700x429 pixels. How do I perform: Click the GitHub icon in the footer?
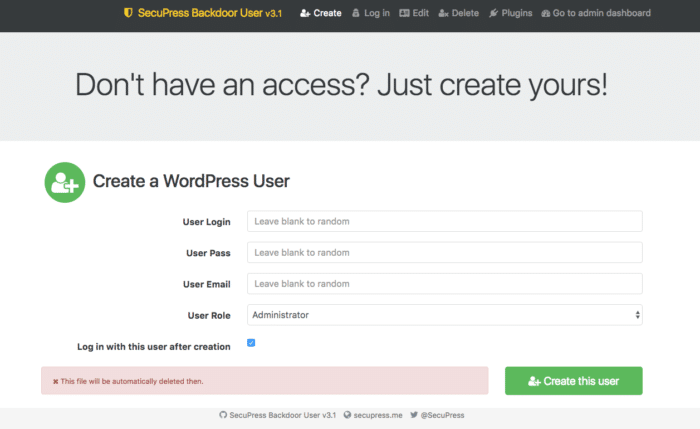coord(223,415)
